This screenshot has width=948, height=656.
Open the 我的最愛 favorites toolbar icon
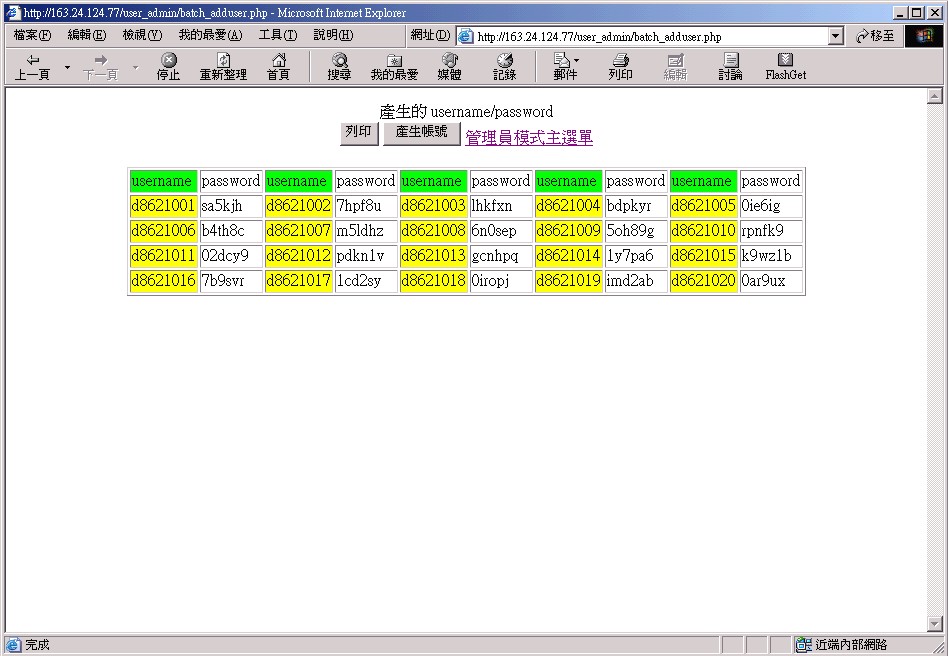click(x=394, y=67)
